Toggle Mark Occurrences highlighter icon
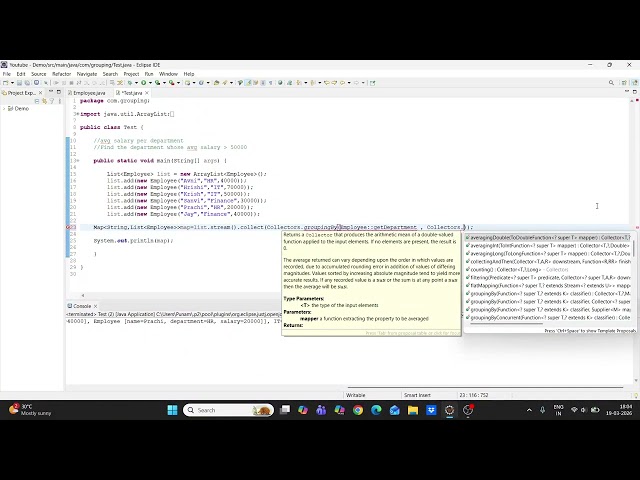Image resolution: width=640 pixels, height=480 pixels. coord(248,83)
